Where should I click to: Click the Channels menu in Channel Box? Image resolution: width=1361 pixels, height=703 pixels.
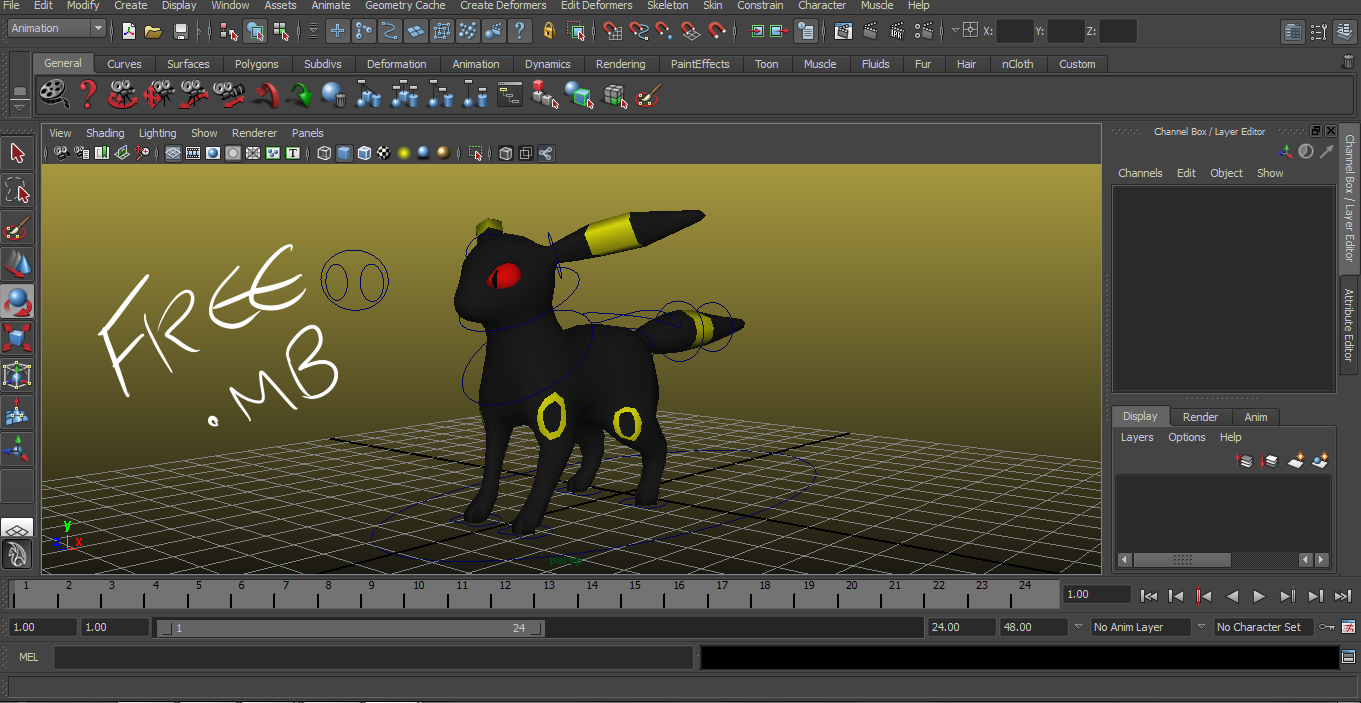[1140, 172]
